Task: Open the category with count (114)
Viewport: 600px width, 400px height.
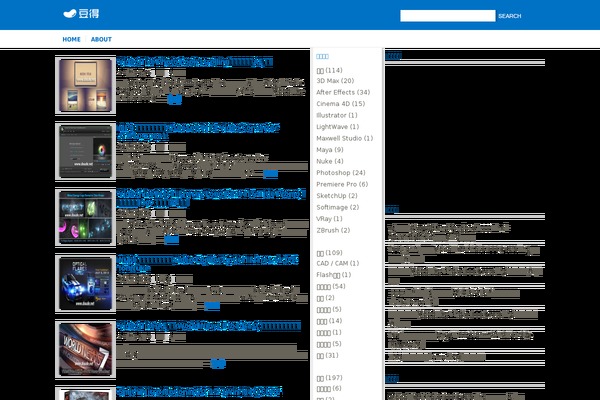Action: pos(329,70)
